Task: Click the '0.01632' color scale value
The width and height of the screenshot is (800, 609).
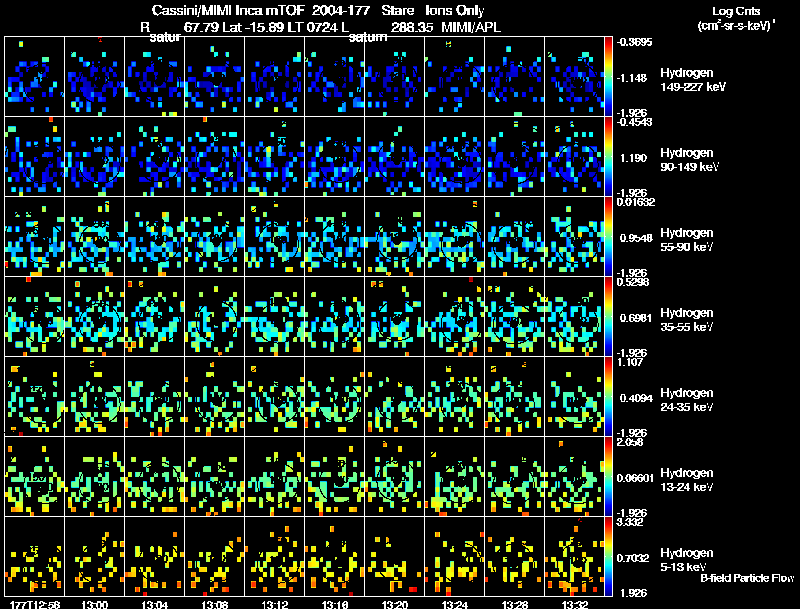Action: coord(636,202)
